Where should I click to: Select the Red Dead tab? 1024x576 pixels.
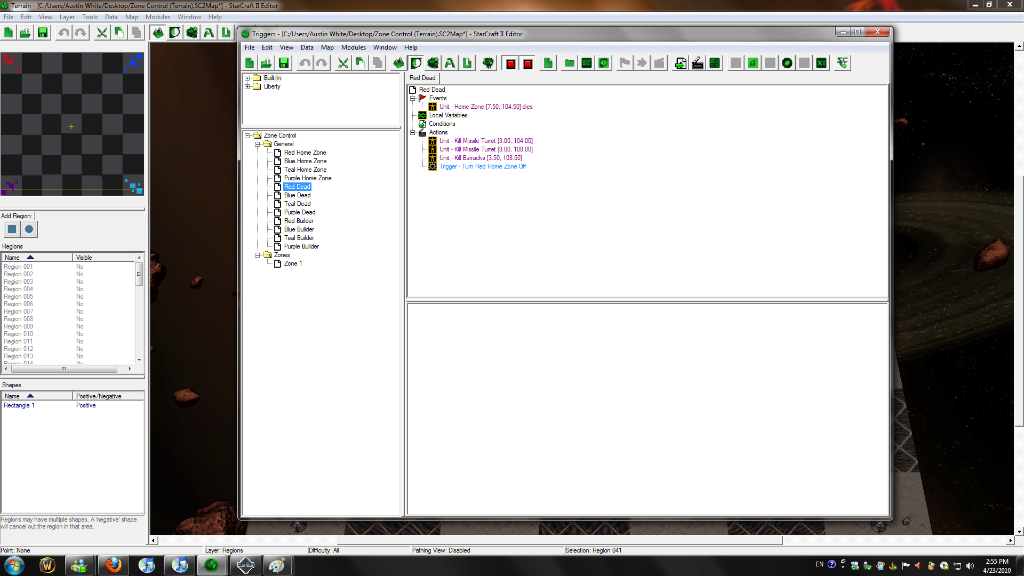point(423,78)
